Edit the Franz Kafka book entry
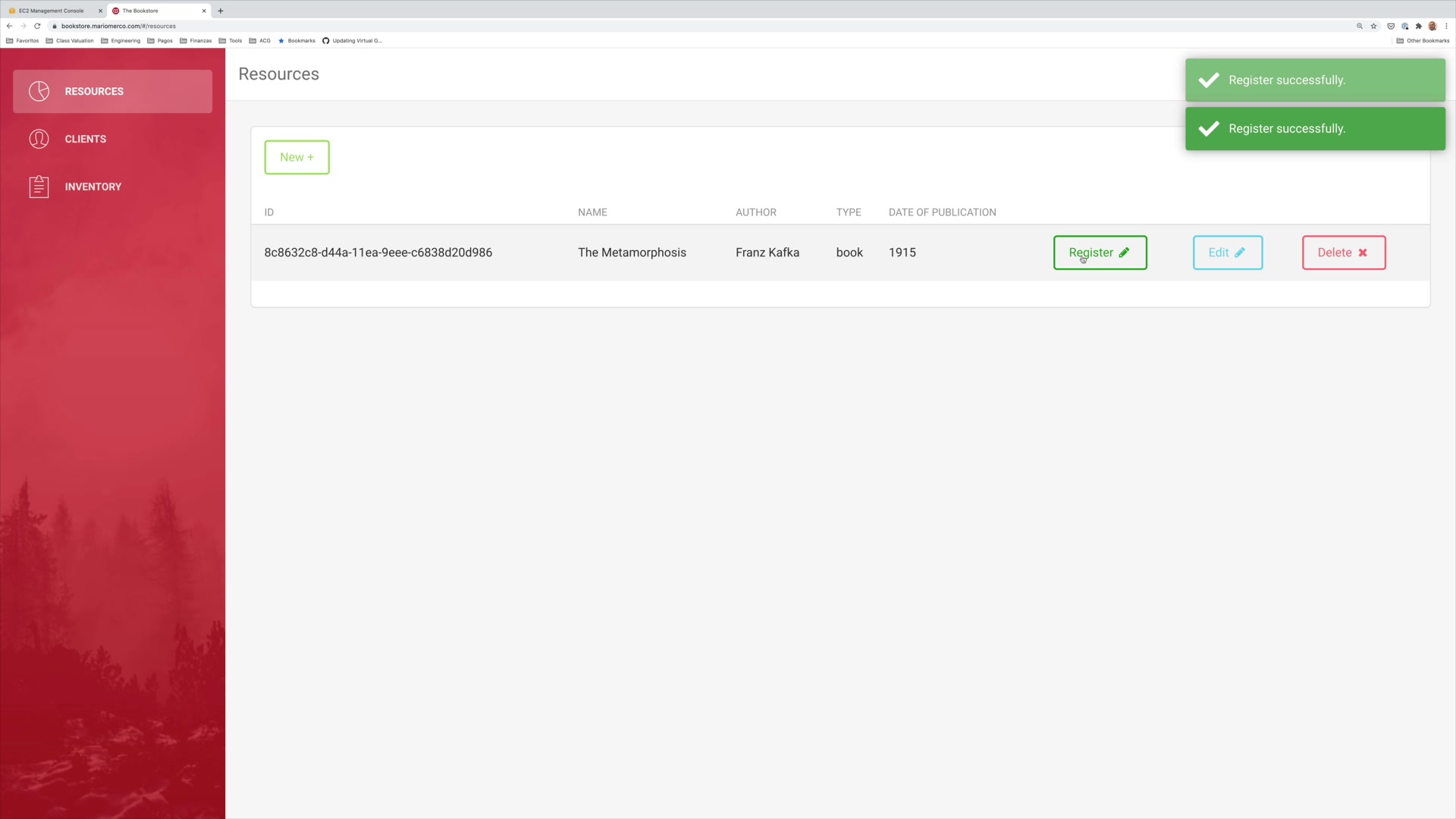 coord(1226,253)
